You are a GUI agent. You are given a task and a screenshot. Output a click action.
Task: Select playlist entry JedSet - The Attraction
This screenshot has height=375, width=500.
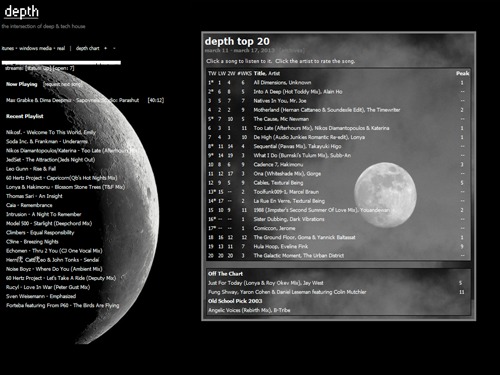coord(50,160)
